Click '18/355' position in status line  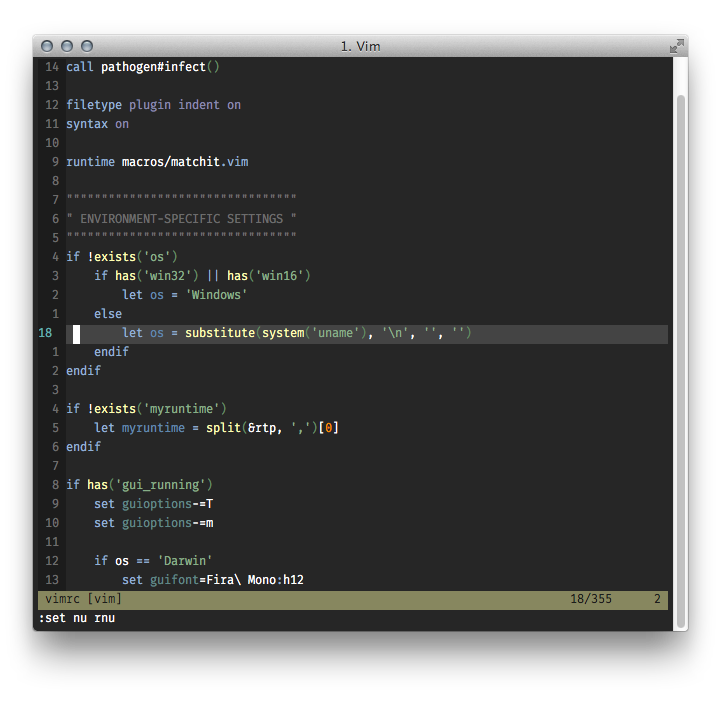(x=591, y=599)
